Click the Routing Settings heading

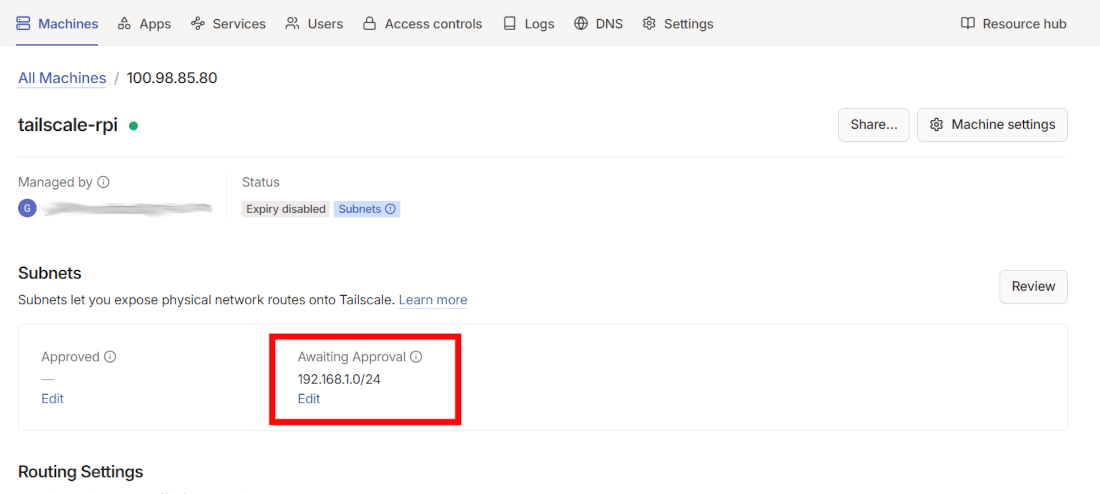click(81, 472)
